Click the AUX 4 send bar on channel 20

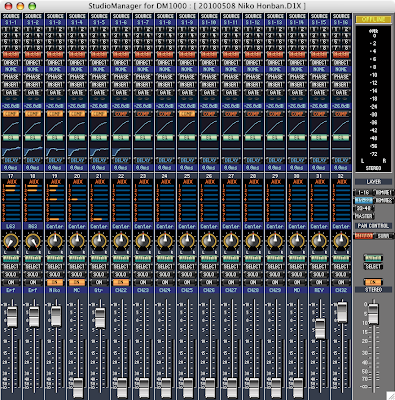point(79,199)
